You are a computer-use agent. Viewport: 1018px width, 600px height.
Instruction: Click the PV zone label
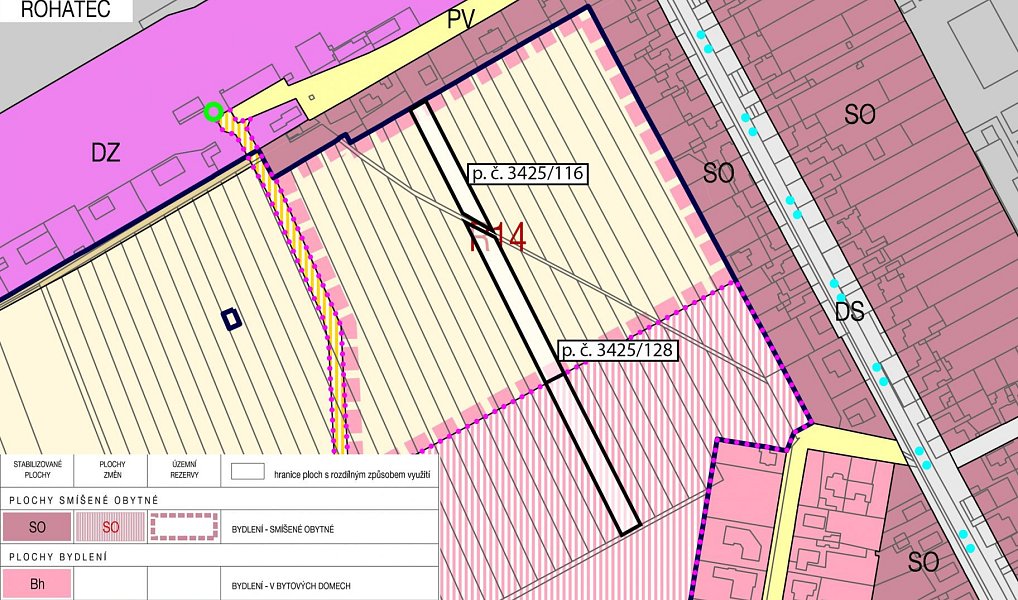[461, 19]
